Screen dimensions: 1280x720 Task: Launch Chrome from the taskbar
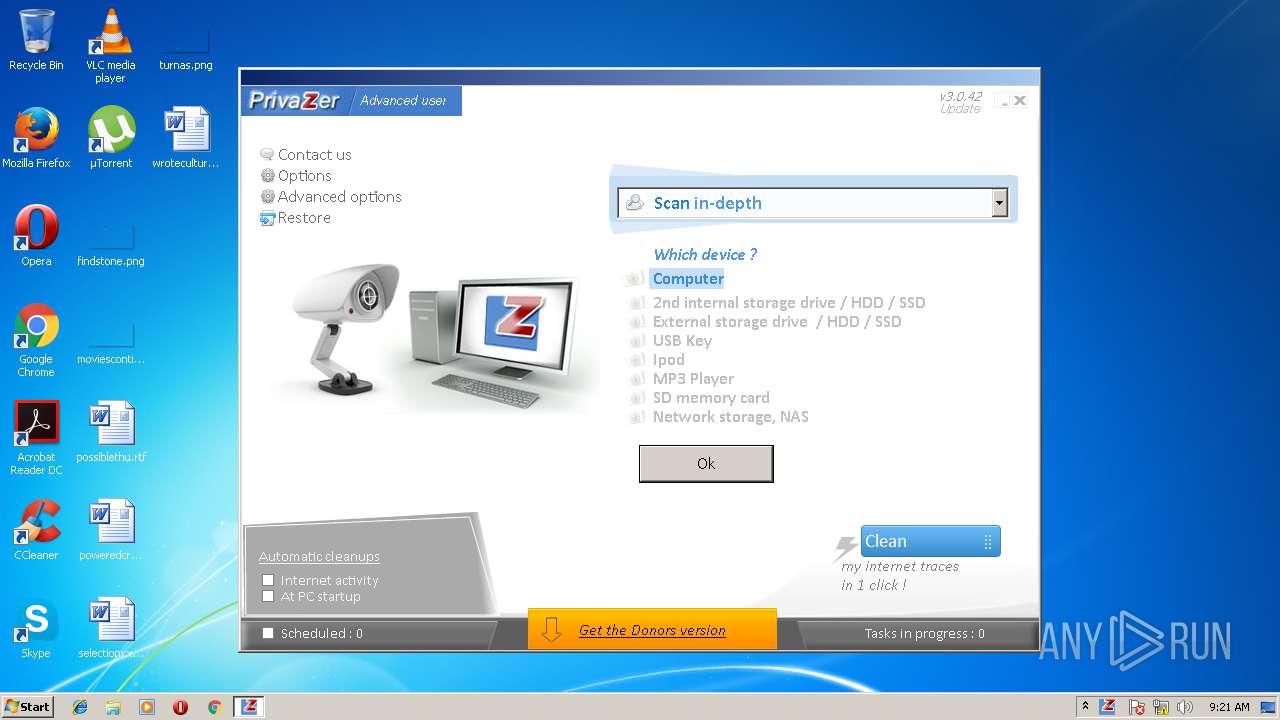214,707
